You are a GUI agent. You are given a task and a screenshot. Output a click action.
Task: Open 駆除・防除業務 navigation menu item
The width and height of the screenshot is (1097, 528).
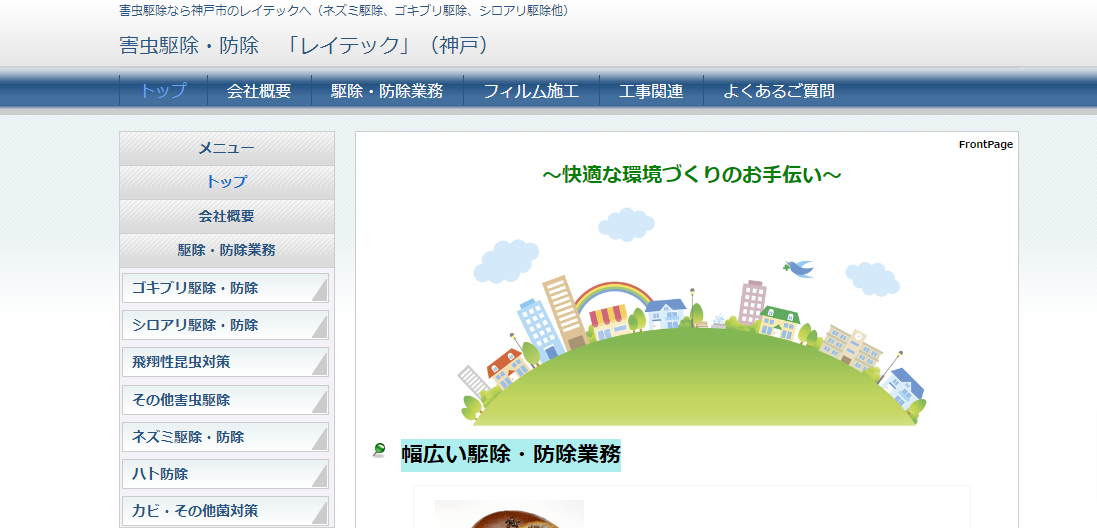387,91
